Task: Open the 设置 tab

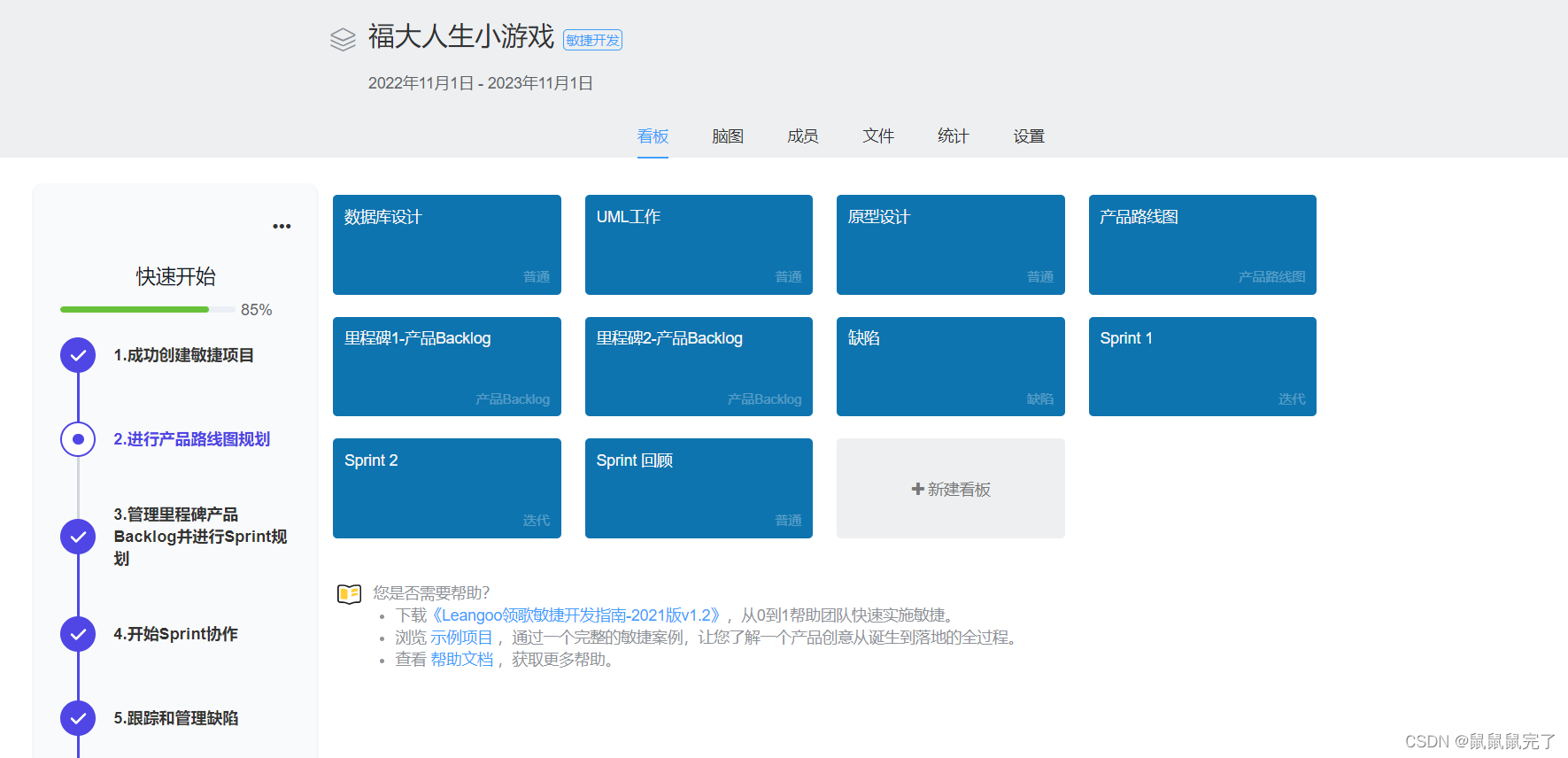Action: [1029, 136]
